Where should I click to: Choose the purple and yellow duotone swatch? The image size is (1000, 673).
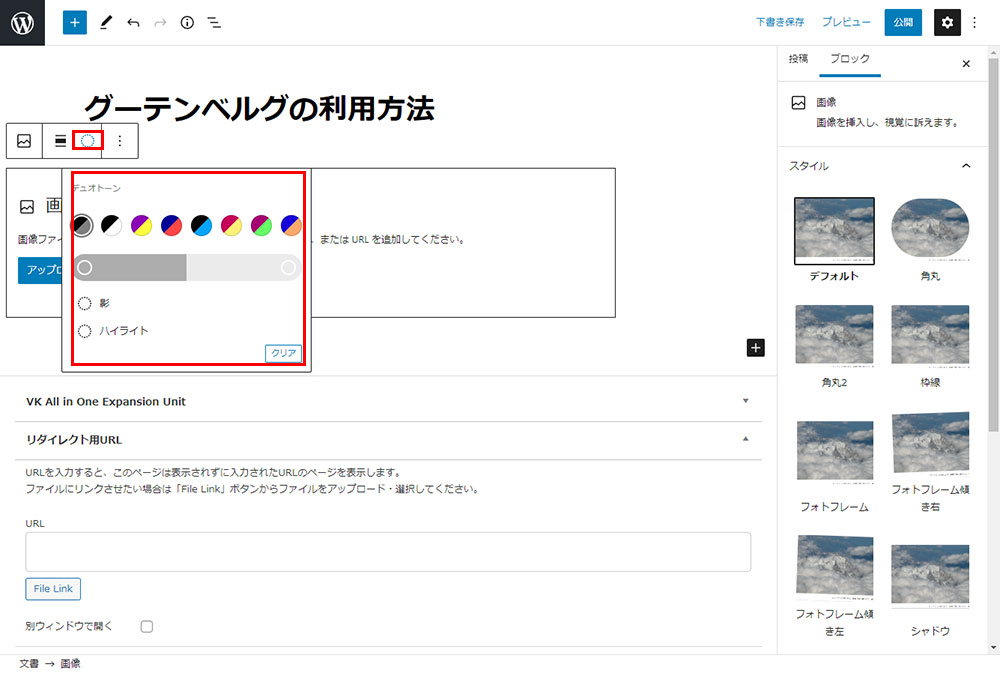(x=141, y=226)
